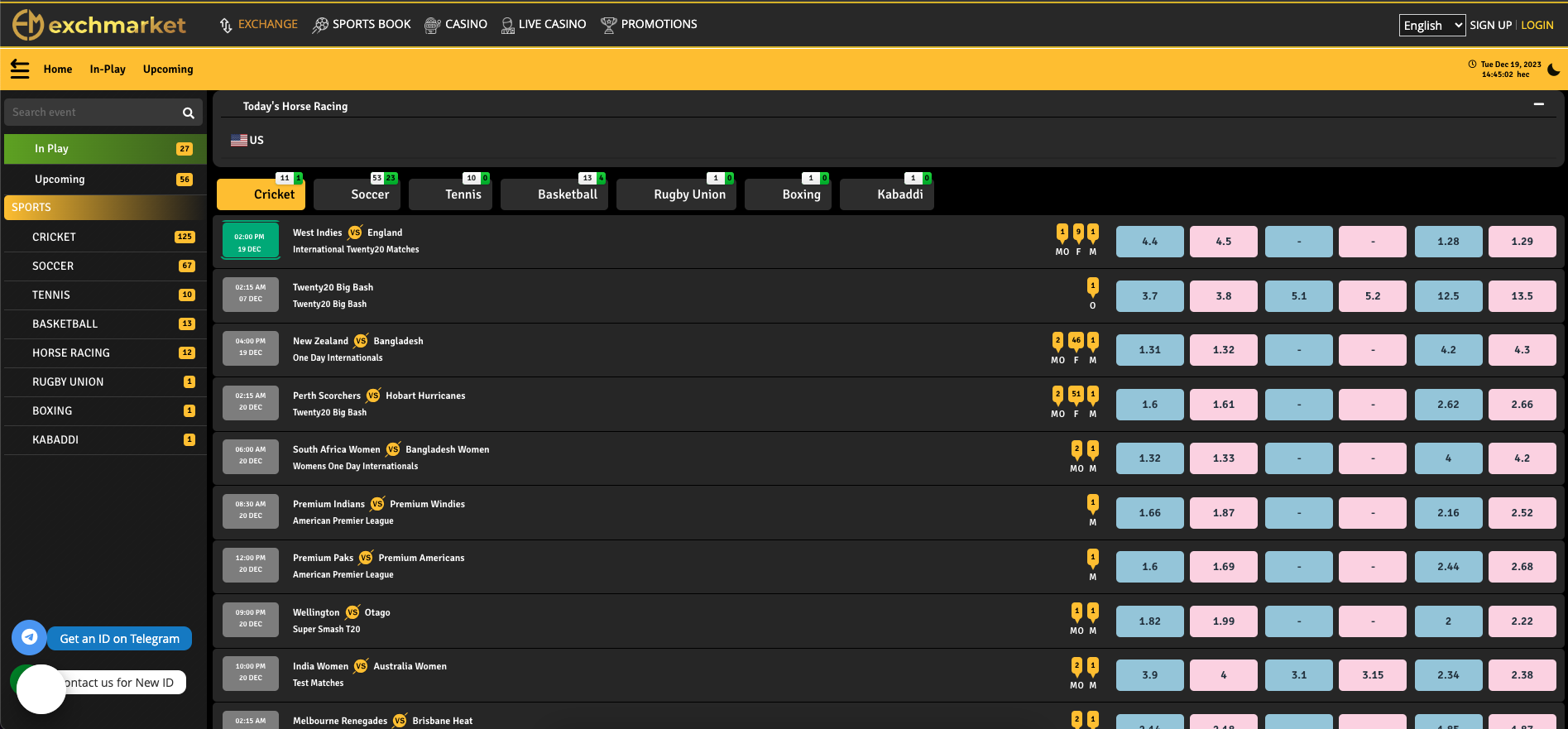Switch to the Soccer tab
Viewport: 1568px width, 729px height.
coord(357,194)
